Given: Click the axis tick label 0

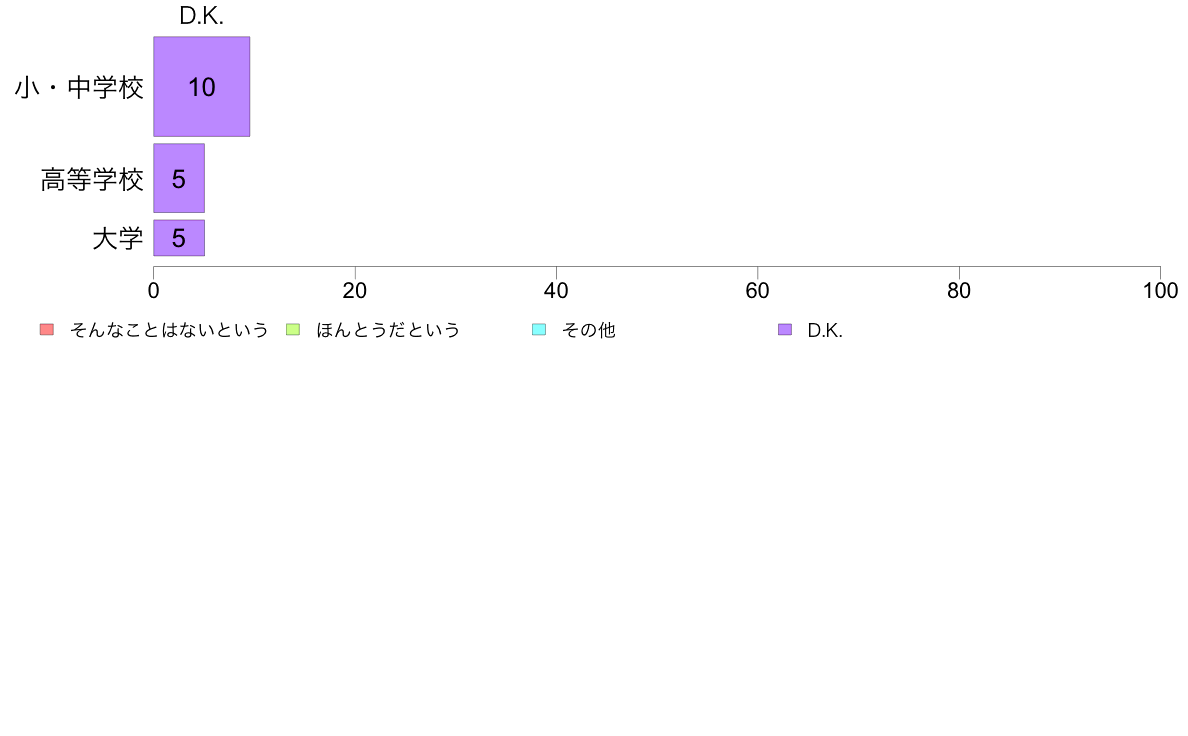Looking at the screenshot, I should 154,290.
